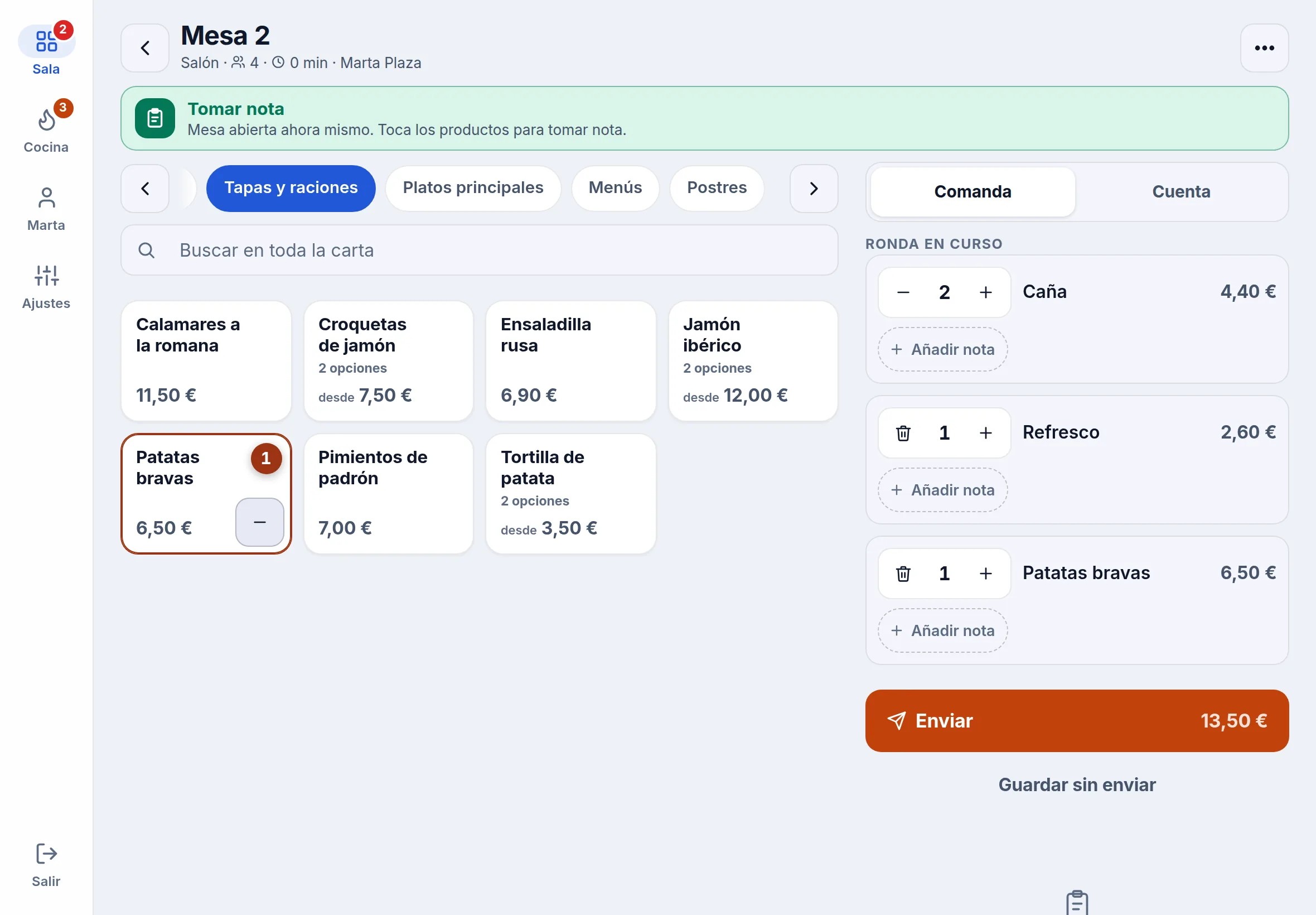Switch to the Cuenta tab
This screenshot has width=1316, height=915.
point(1181,192)
